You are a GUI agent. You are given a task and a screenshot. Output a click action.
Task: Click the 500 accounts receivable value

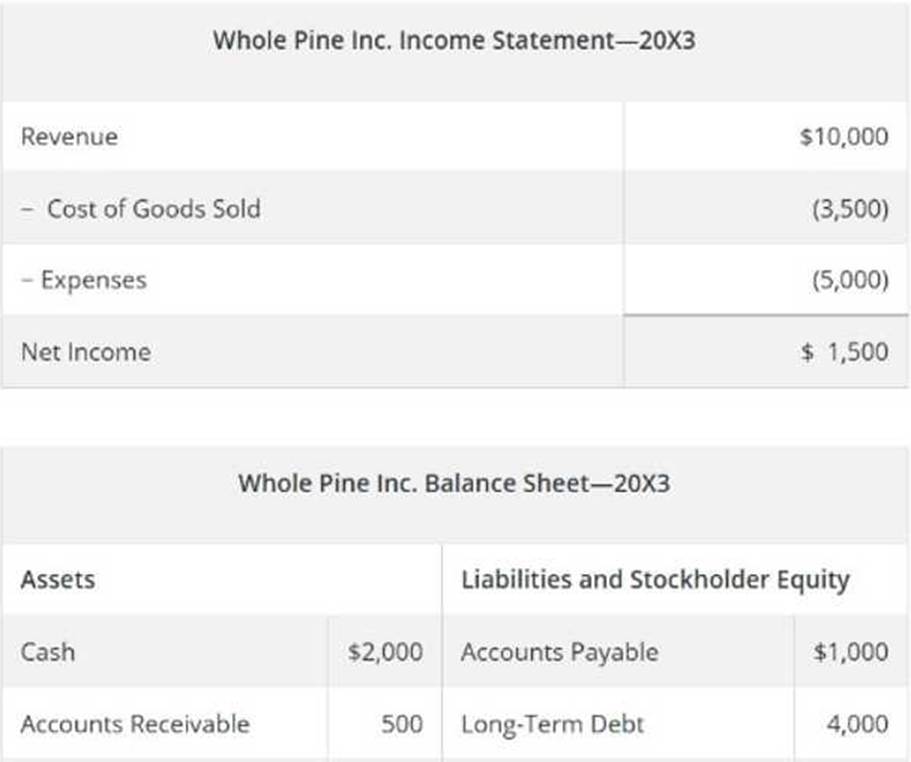coord(402,723)
